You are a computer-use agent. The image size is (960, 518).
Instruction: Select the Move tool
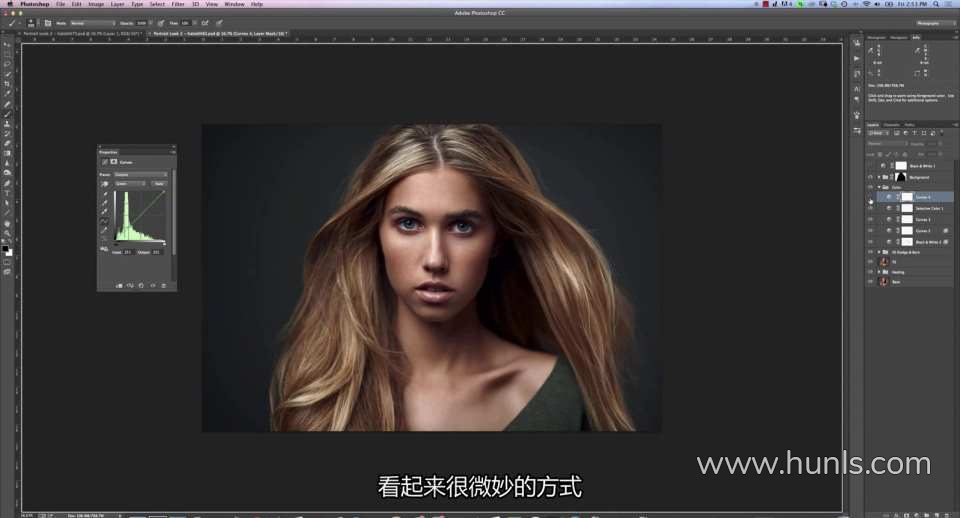[7, 45]
